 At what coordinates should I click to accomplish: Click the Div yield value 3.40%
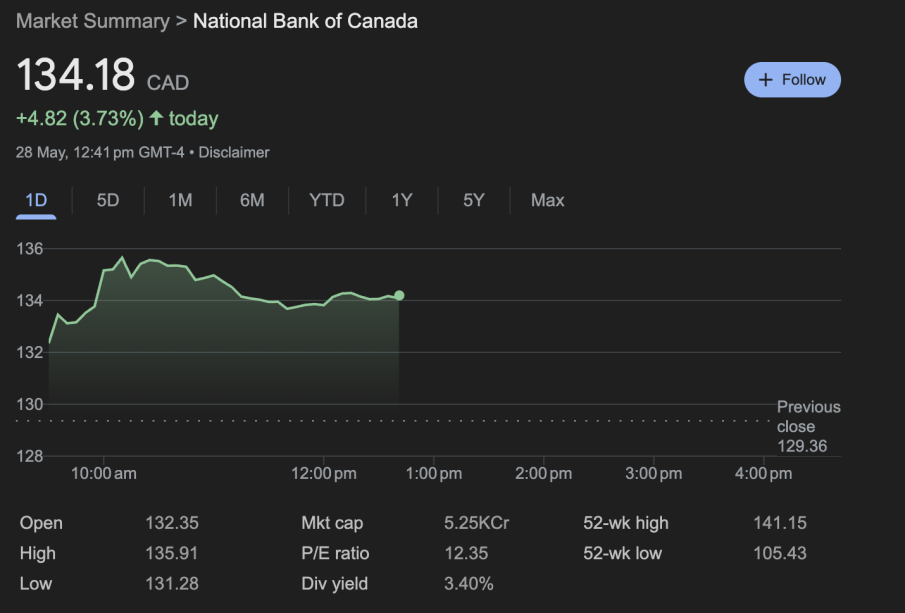click(x=469, y=584)
